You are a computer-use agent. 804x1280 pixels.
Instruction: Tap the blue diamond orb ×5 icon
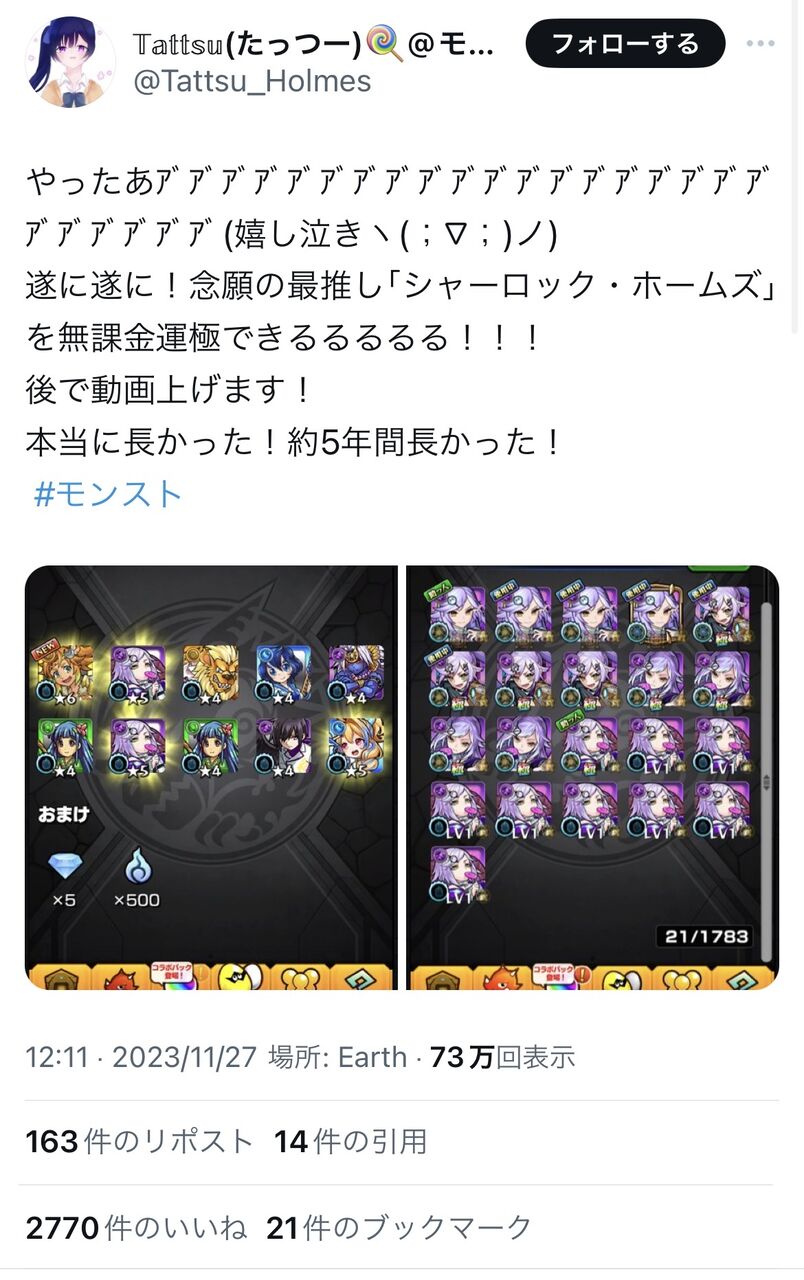65,865
